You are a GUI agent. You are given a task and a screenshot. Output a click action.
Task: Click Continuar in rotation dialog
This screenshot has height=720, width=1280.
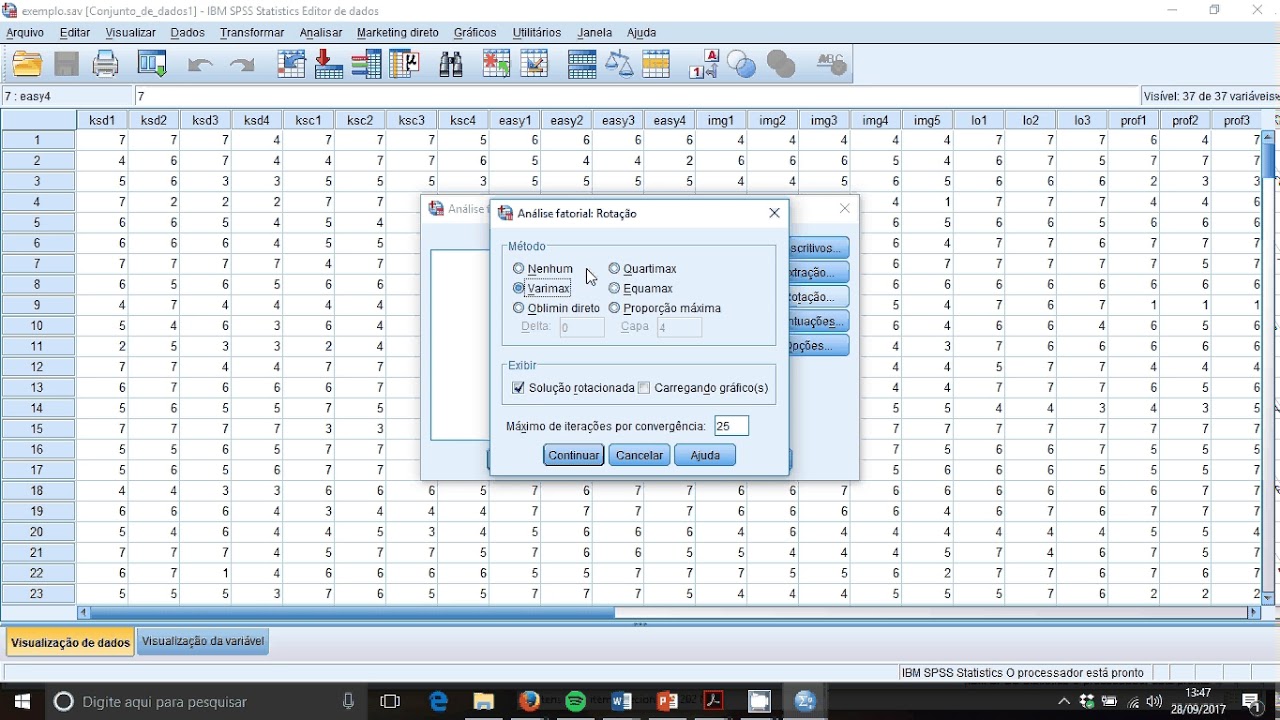[574, 455]
